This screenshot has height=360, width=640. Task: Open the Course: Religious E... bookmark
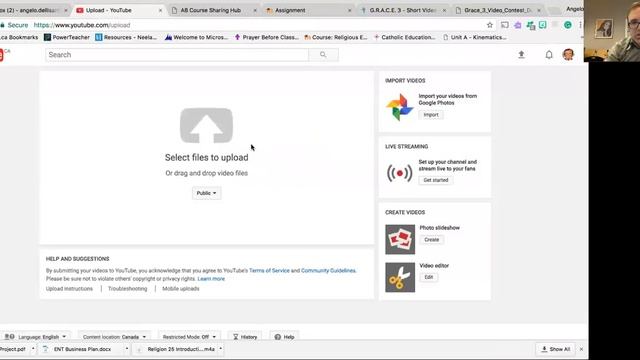(336, 37)
